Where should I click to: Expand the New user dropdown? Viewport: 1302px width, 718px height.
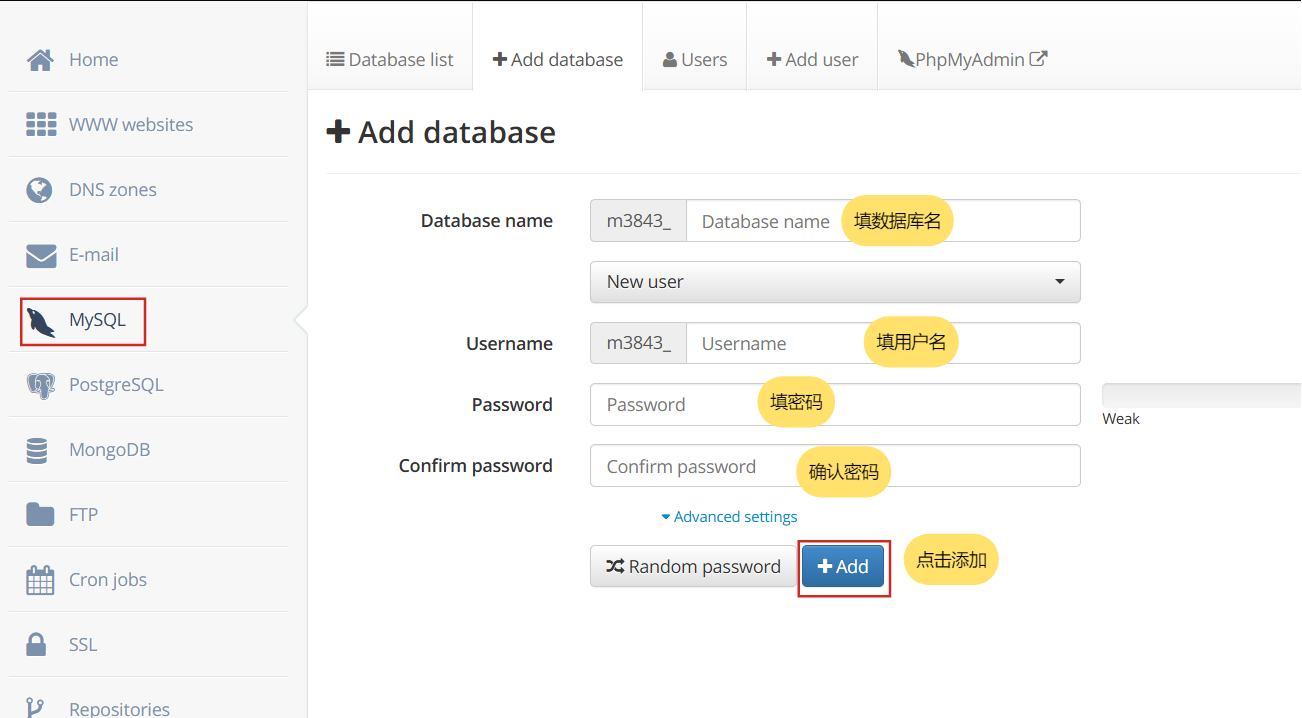click(x=835, y=282)
